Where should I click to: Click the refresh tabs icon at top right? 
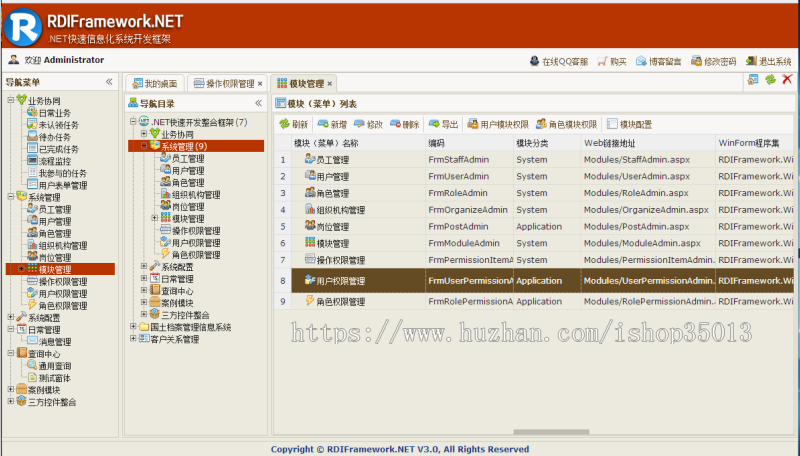(770, 79)
